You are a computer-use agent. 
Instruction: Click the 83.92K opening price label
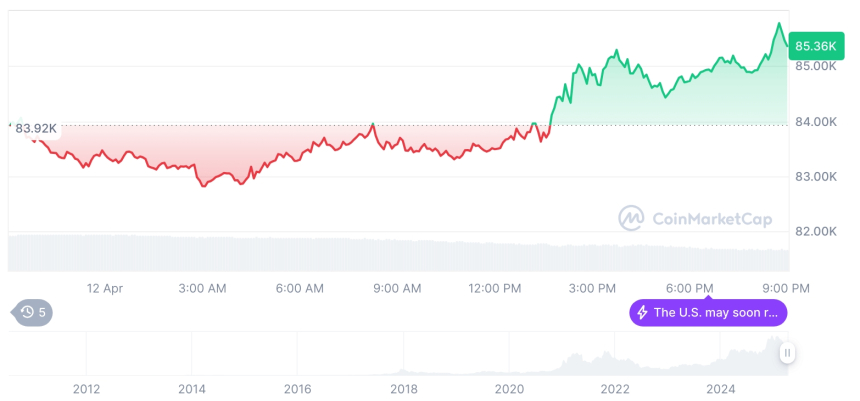pyautogui.click(x=36, y=128)
